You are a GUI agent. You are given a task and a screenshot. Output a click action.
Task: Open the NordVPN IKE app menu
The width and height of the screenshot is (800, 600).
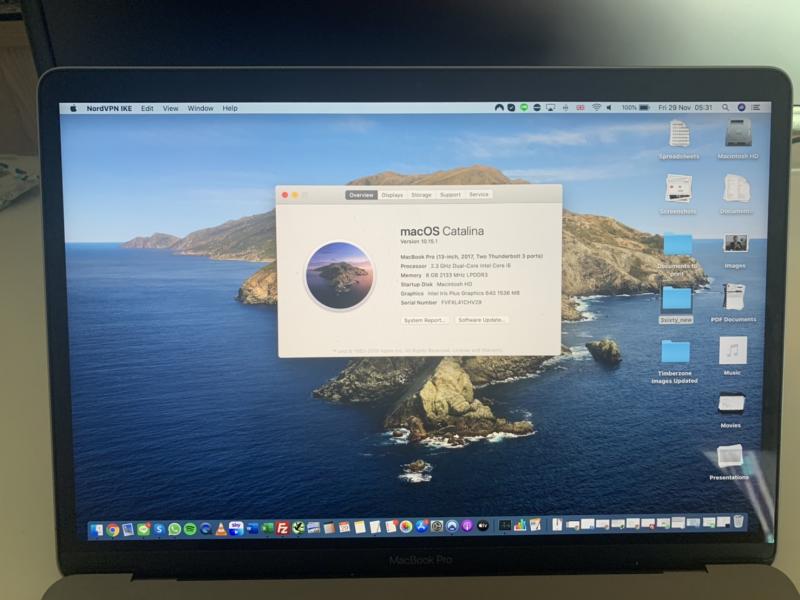(109, 108)
